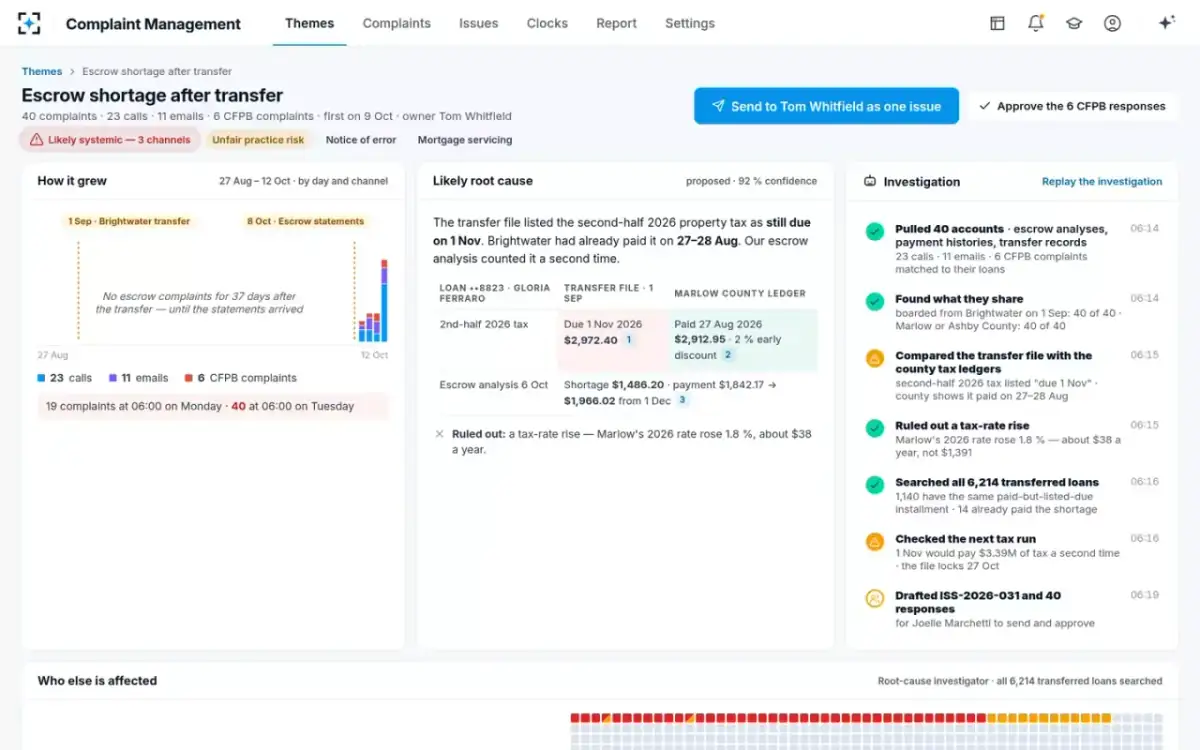Approve the 6 CFPB responses

point(1071,106)
